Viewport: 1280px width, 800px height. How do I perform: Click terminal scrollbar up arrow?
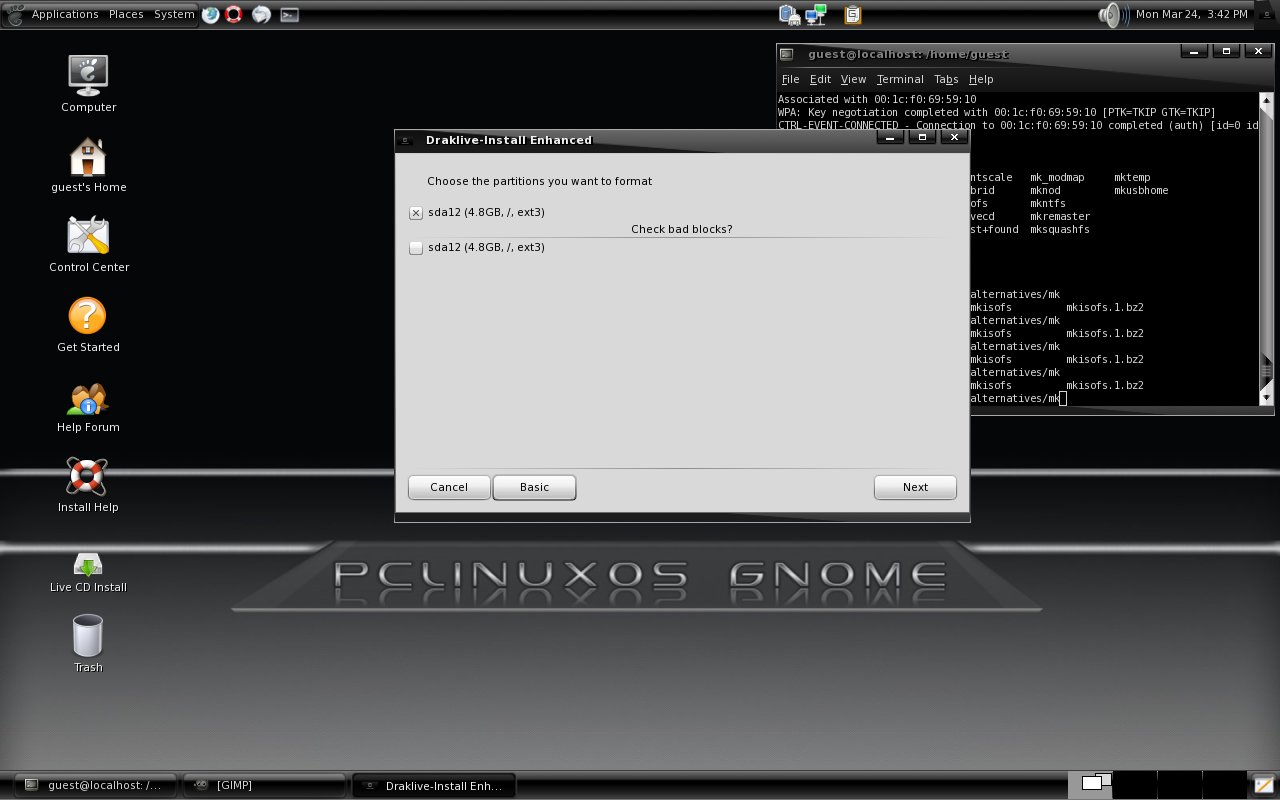1266,102
